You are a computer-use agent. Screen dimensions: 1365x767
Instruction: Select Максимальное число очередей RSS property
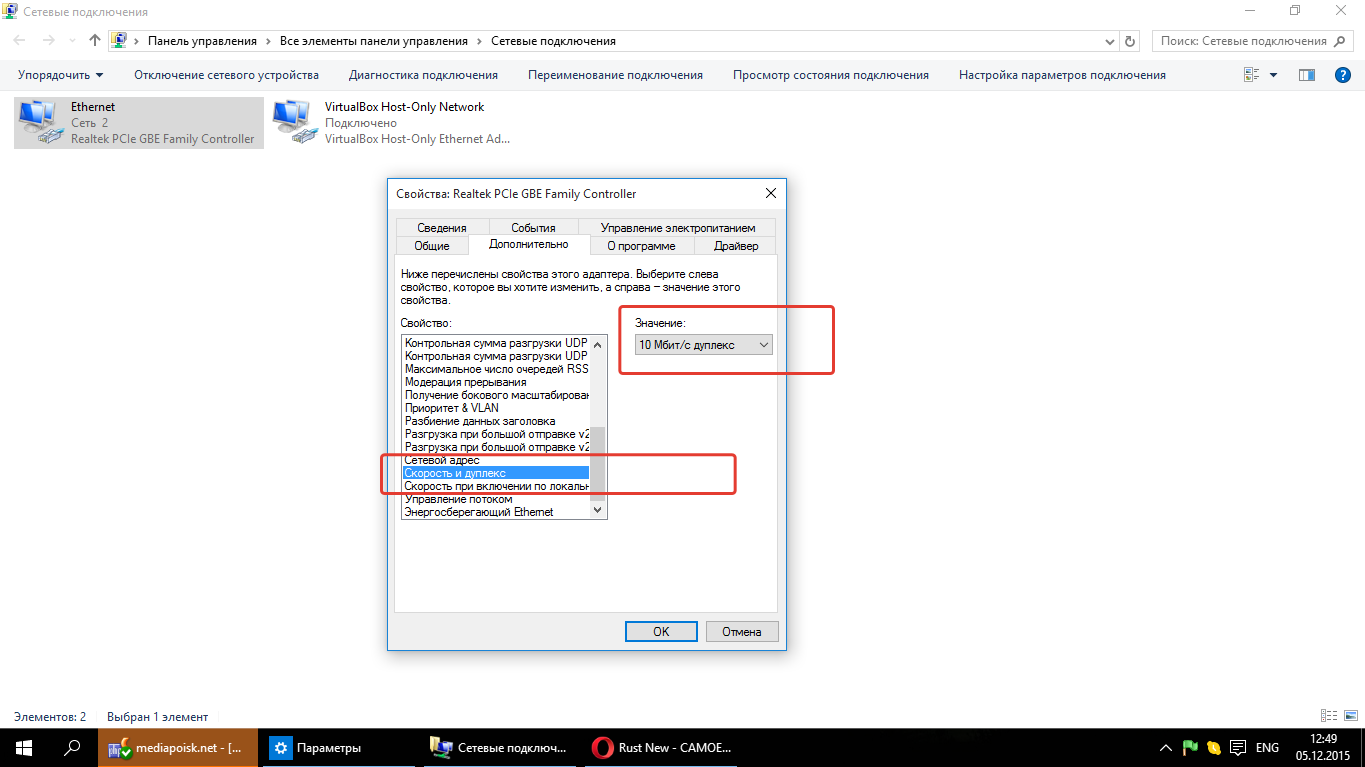pyautogui.click(x=496, y=369)
